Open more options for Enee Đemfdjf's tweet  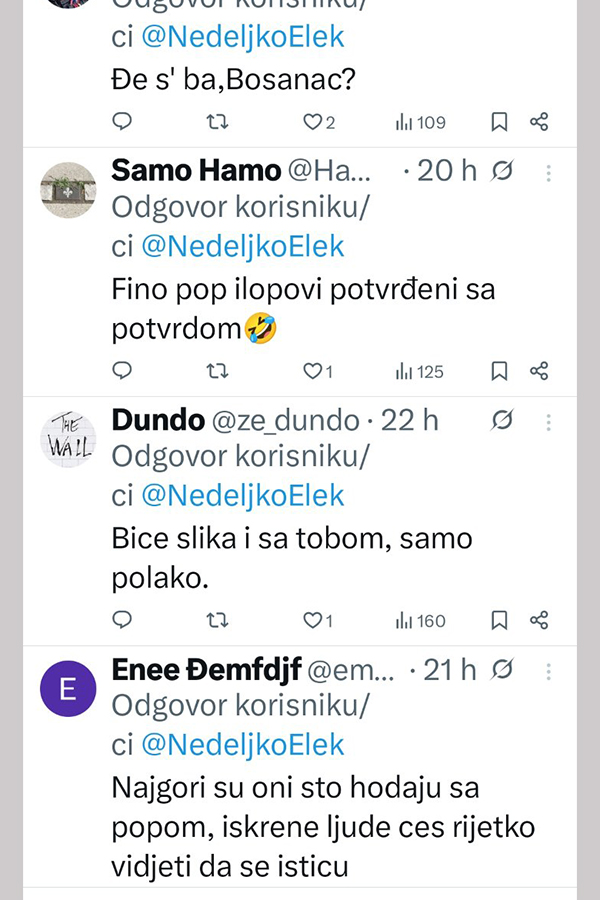tap(548, 670)
